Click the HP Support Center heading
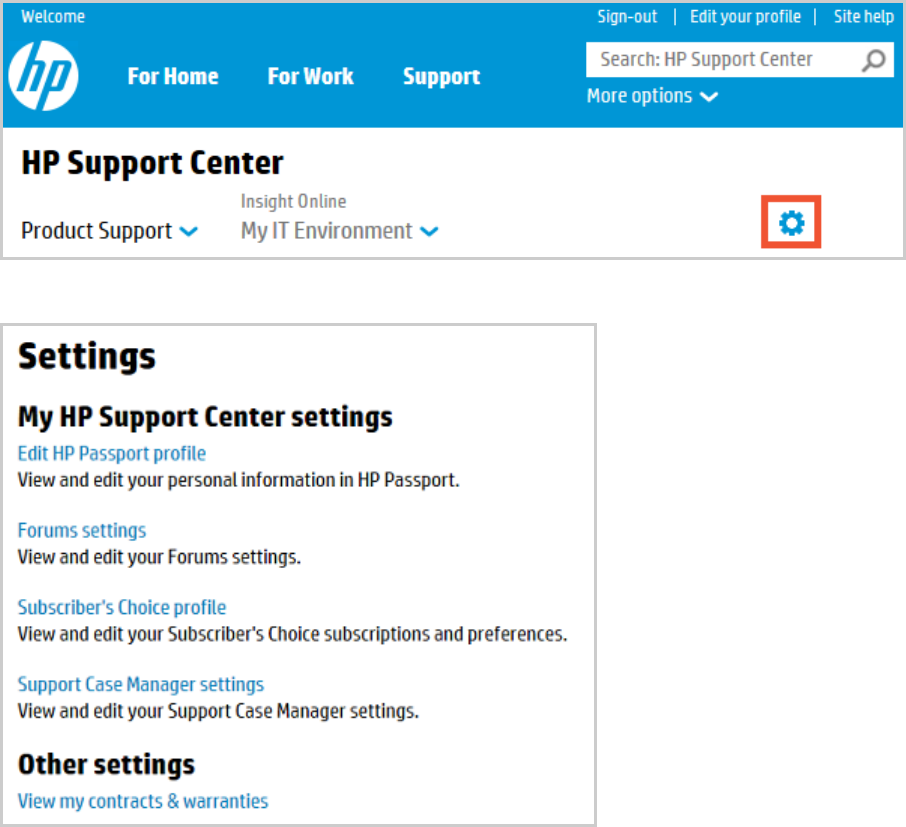Screen dimensions: 906x827 (x=152, y=163)
